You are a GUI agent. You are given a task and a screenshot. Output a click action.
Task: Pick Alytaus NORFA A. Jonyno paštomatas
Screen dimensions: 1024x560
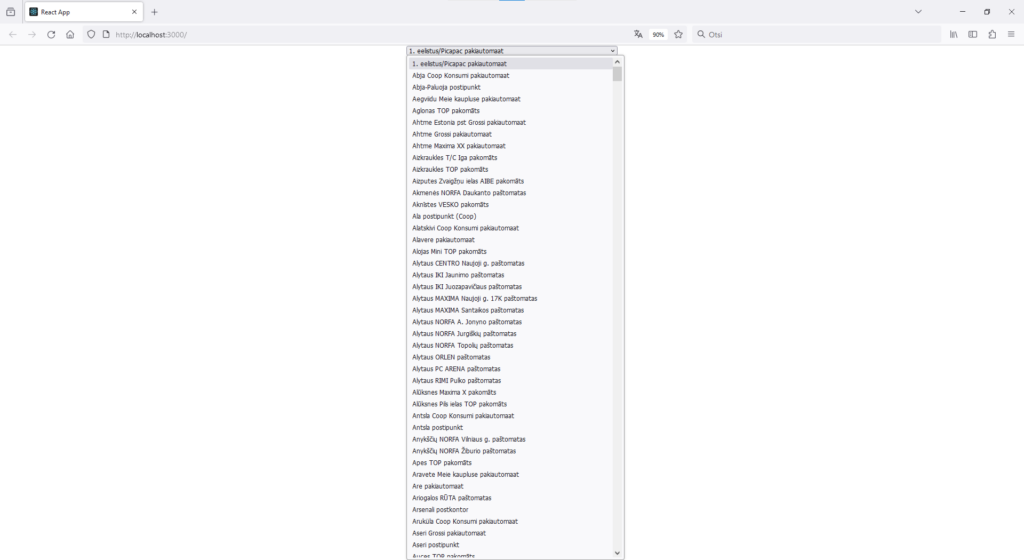510,322
